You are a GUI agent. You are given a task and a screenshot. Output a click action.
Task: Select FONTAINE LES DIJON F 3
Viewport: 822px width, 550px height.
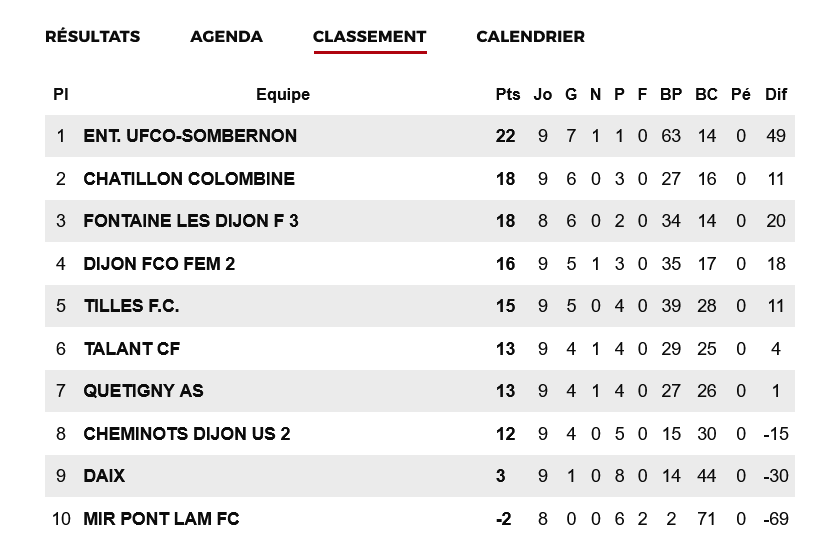191,221
